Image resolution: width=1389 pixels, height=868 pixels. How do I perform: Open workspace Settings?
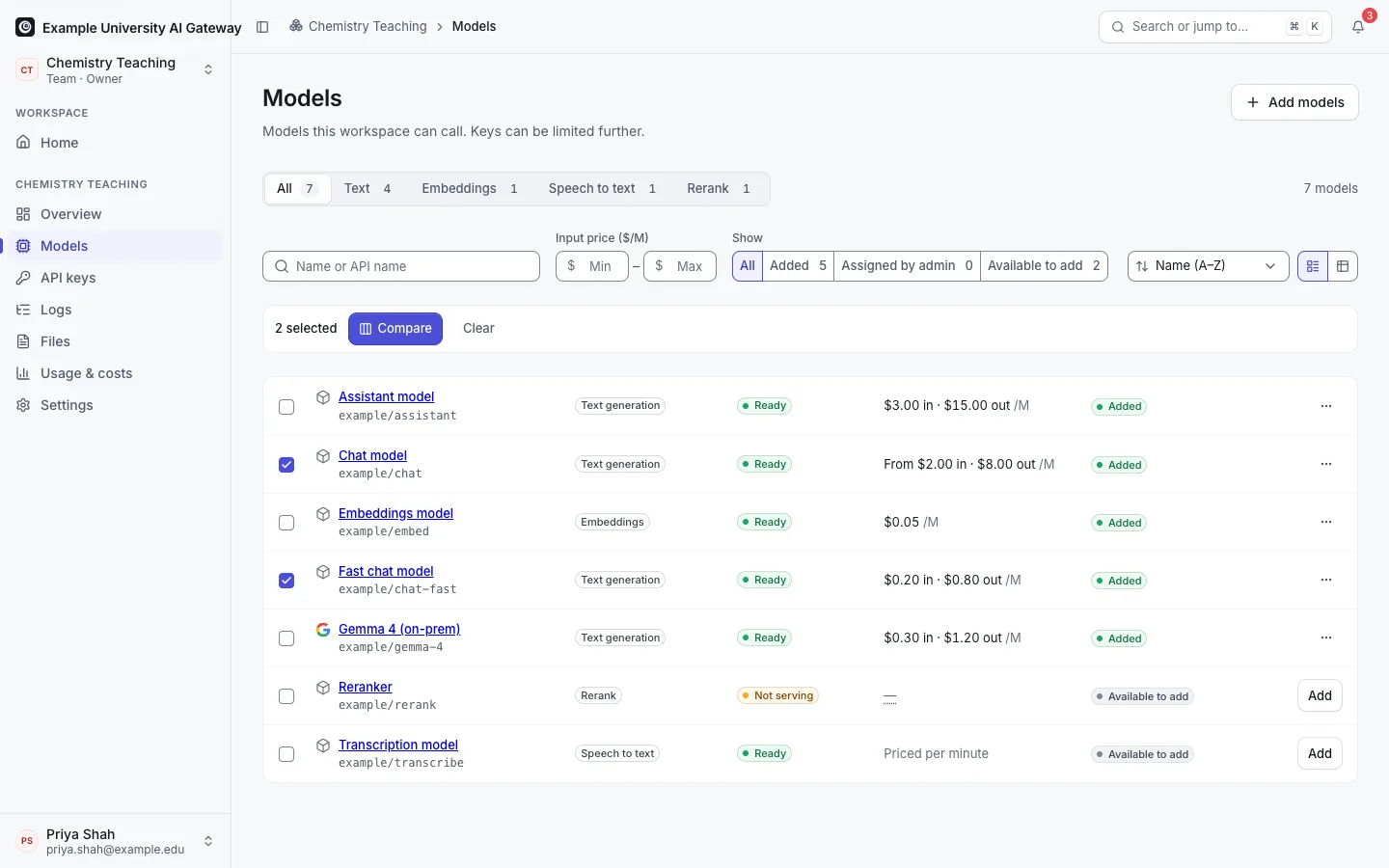(x=115, y=405)
